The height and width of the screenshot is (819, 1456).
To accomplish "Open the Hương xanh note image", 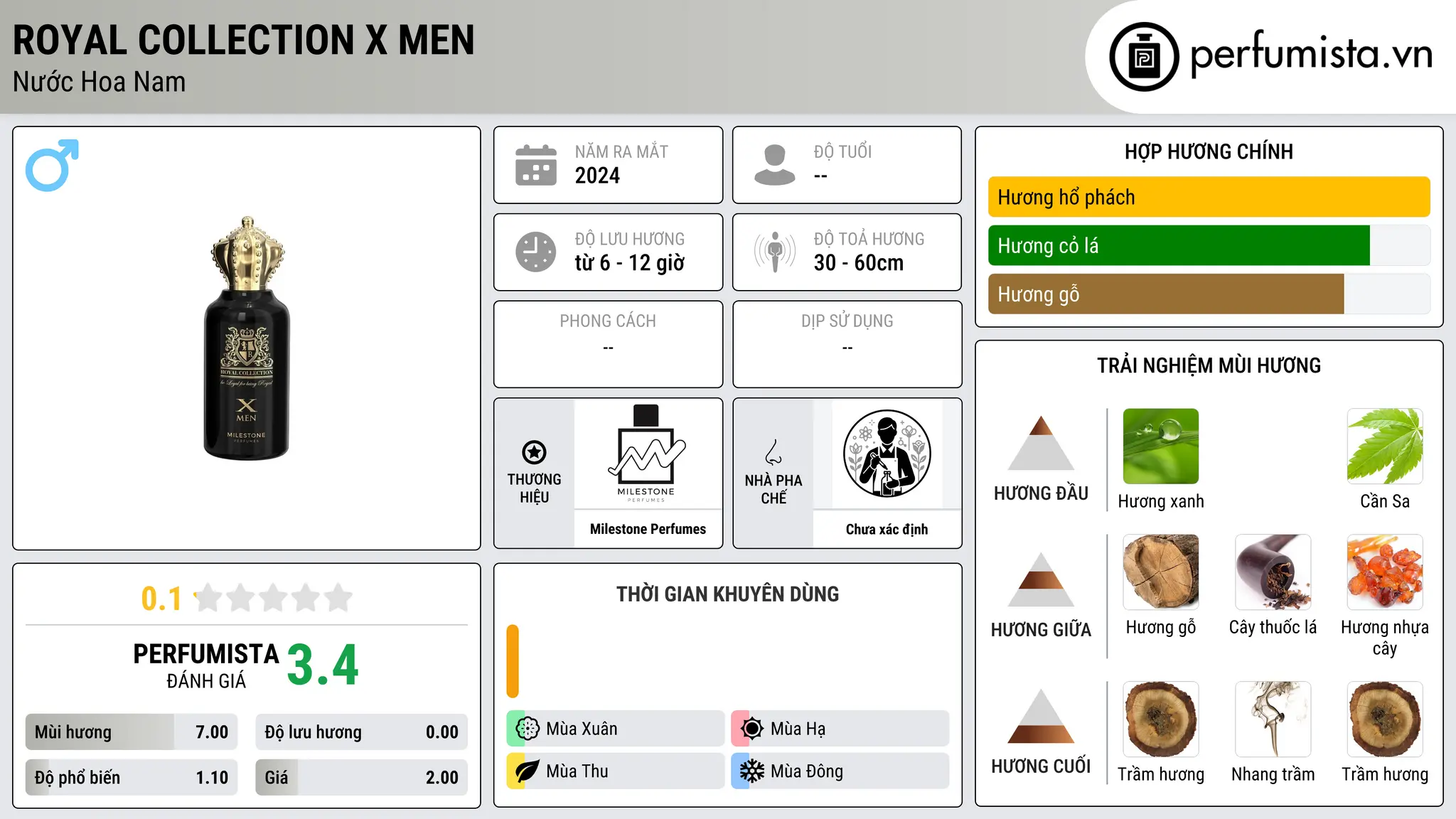I will pyautogui.click(x=1160, y=446).
